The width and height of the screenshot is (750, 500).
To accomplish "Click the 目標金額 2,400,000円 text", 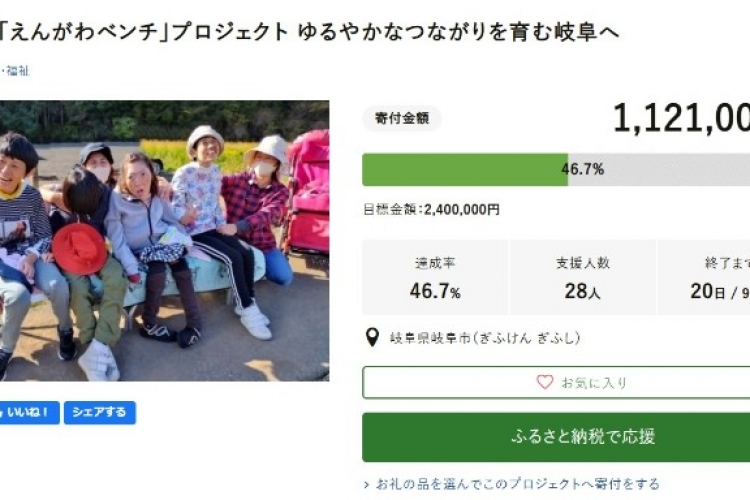I will point(431,210).
